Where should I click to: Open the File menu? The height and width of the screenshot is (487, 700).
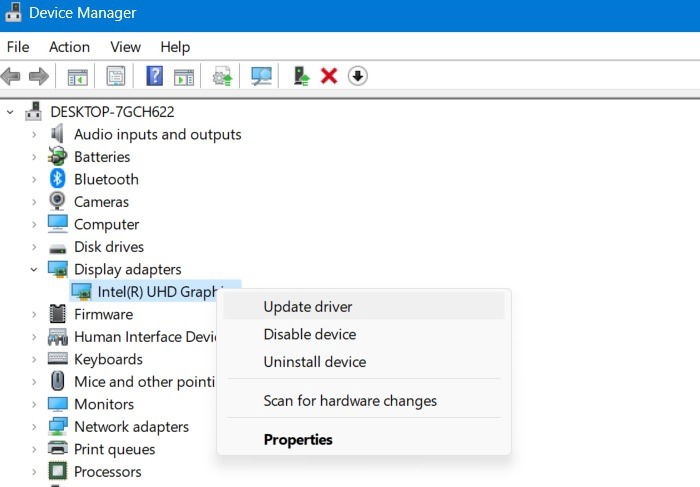coord(18,47)
